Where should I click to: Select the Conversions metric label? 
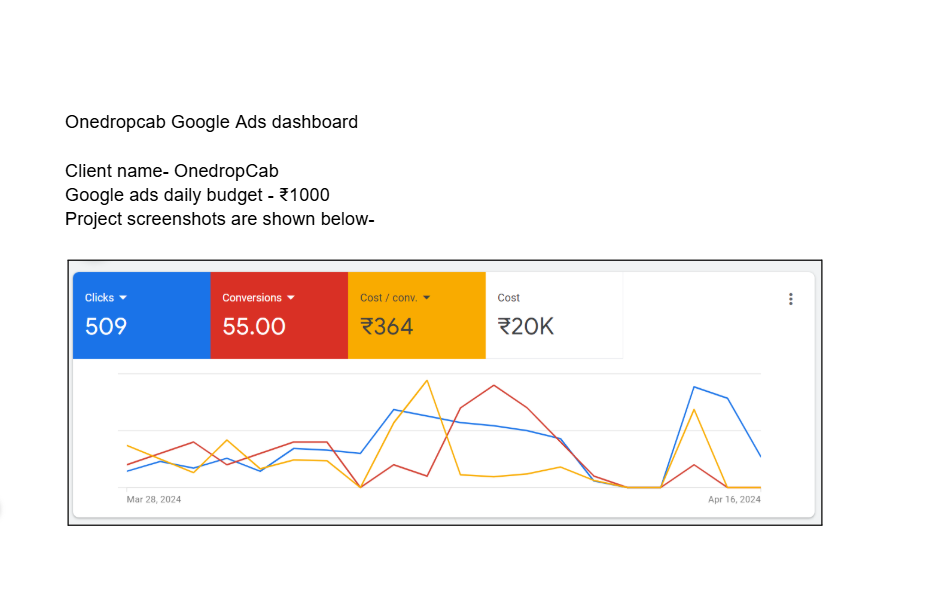point(252,297)
